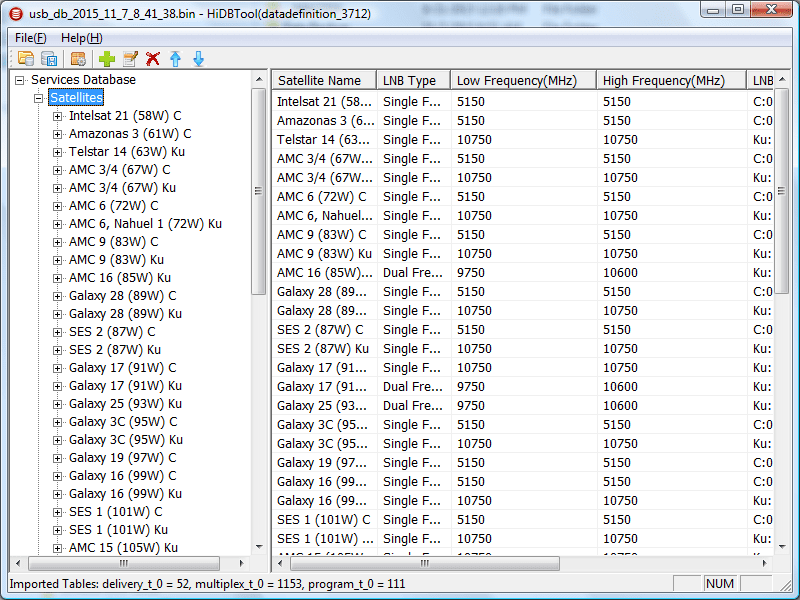Click the green plus add icon
Viewport: 800px width, 600px height.
click(x=107, y=59)
